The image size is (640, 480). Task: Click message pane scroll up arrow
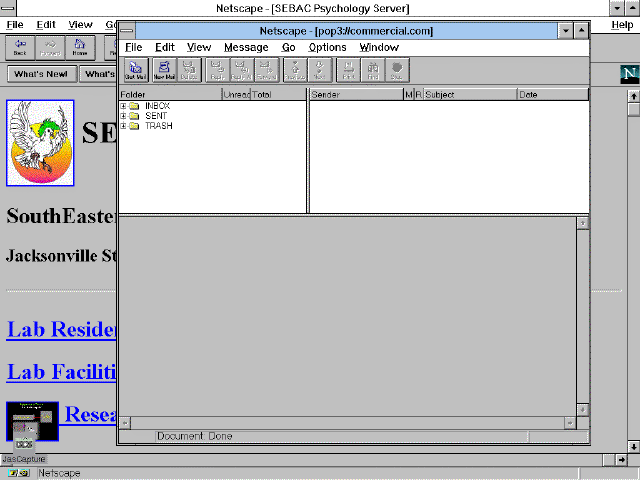[583, 223]
